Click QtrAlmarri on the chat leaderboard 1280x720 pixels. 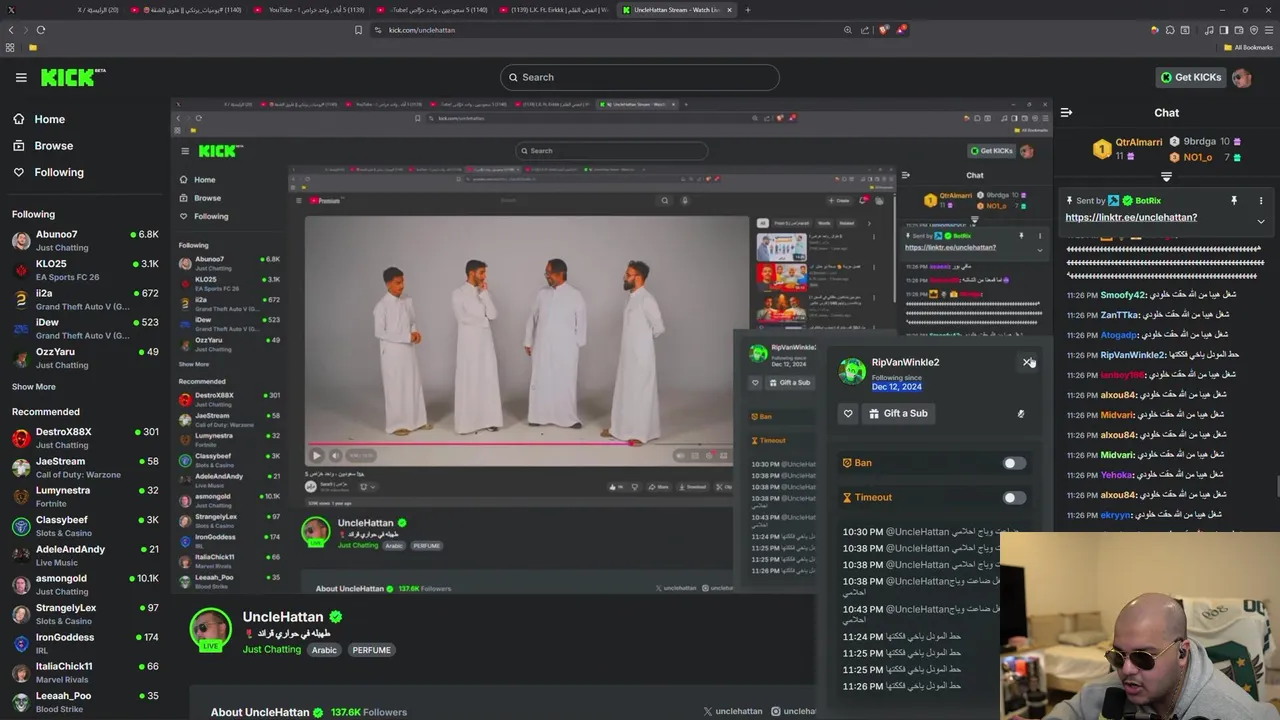click(x=1140, y=142)
